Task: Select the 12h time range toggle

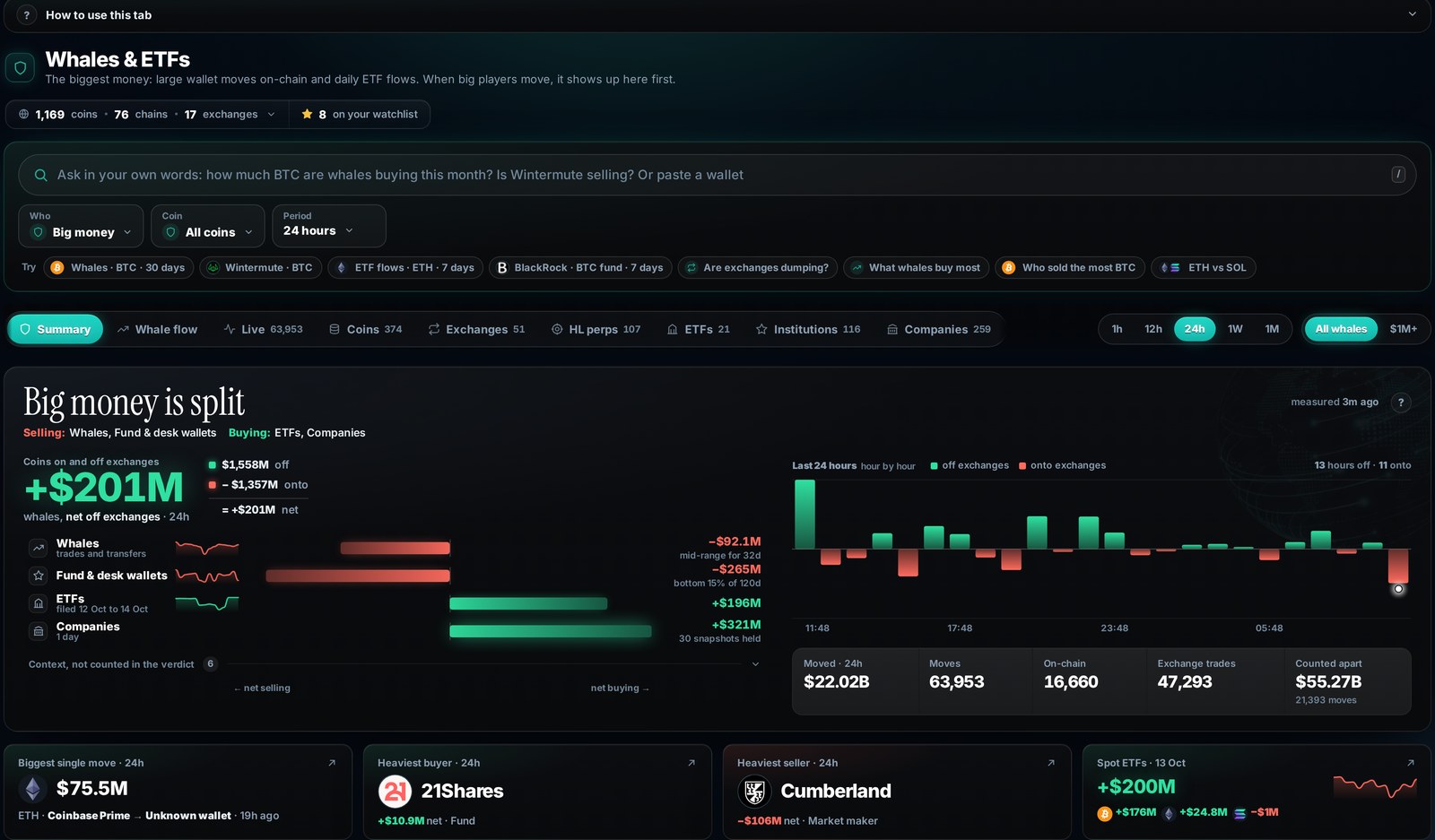Action: 1153,329
